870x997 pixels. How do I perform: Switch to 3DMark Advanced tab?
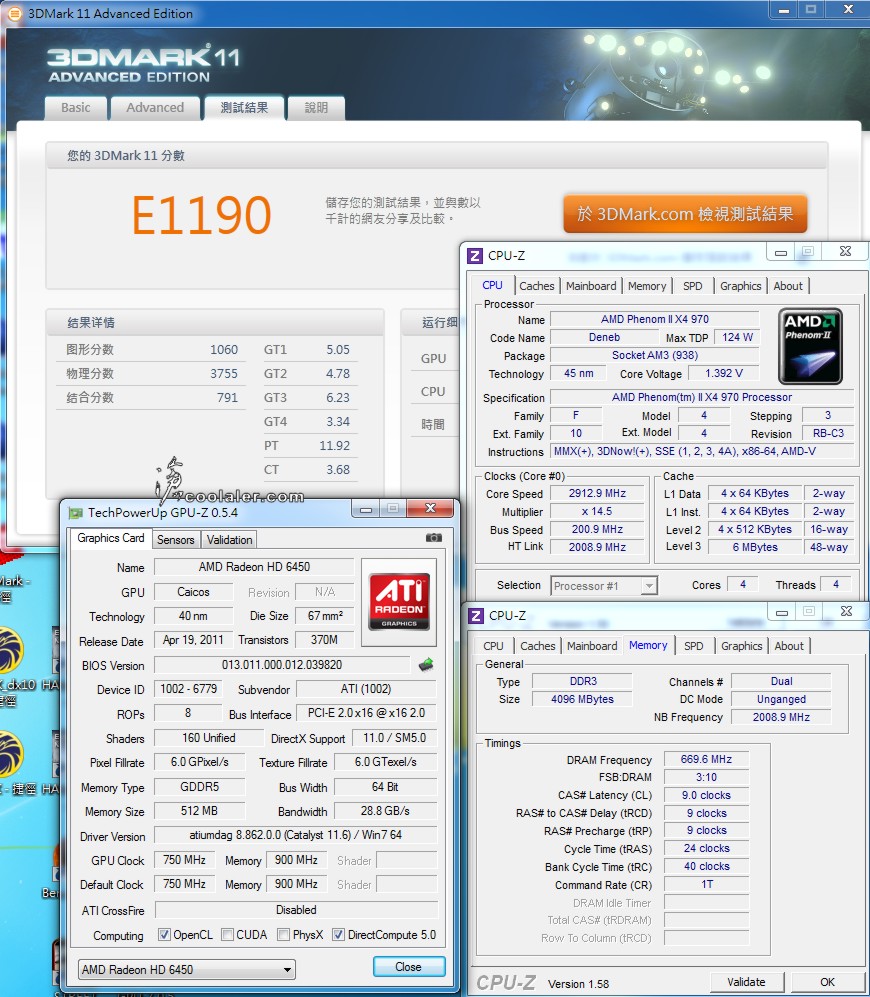pos(155,107)
